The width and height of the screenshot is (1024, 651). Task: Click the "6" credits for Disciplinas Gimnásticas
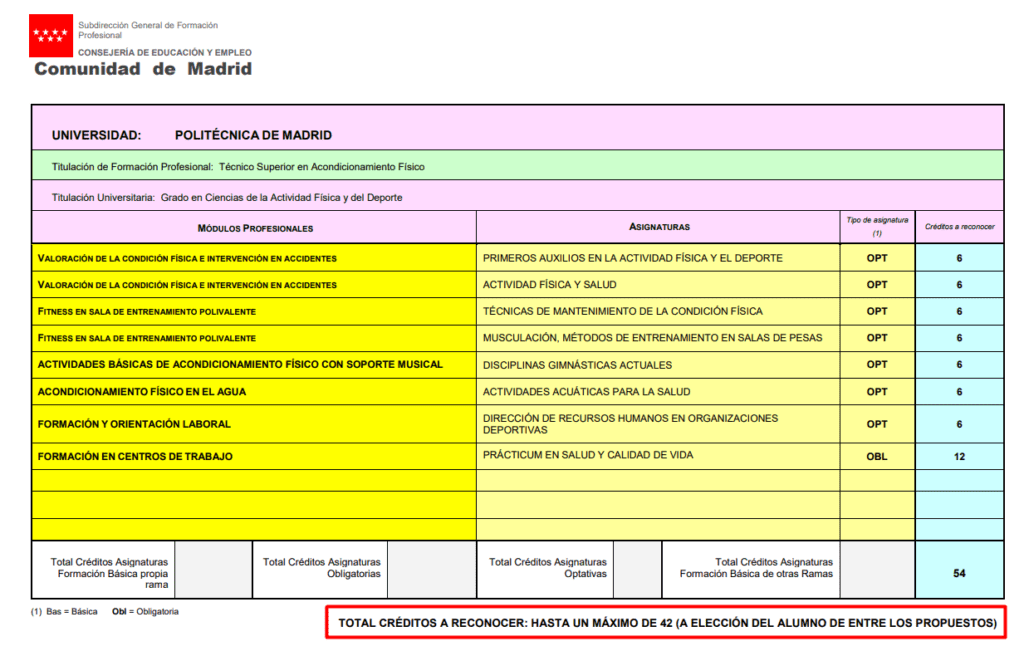pyautogui.click(x=959, y=364)
